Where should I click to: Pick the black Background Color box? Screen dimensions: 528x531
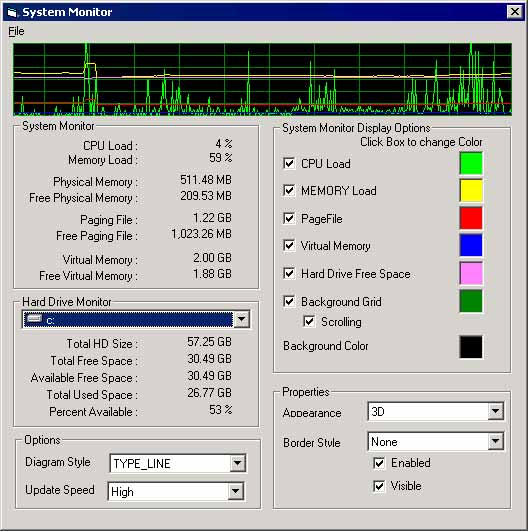point(471,346)
